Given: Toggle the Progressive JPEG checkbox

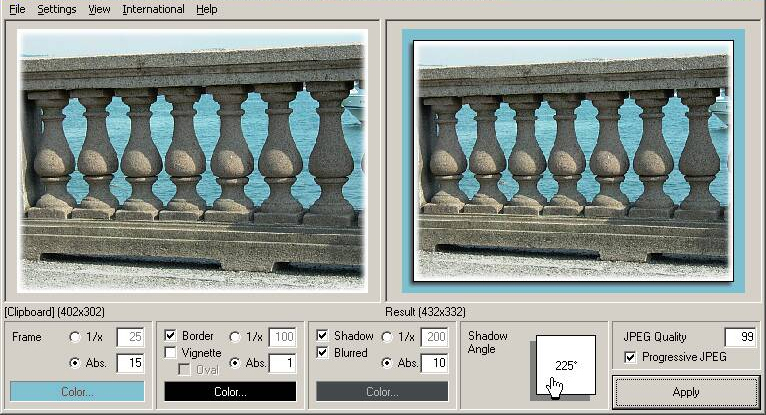Looking at the screenshot, I should click(630, 357).
